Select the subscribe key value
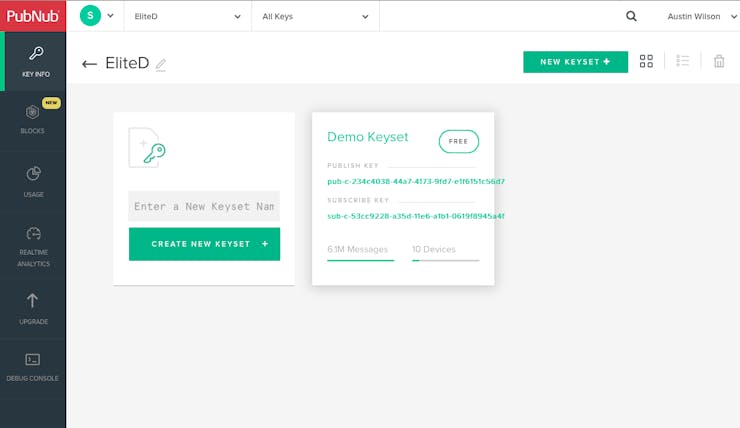Screen dimensions: 740x428 coord(416,216)
